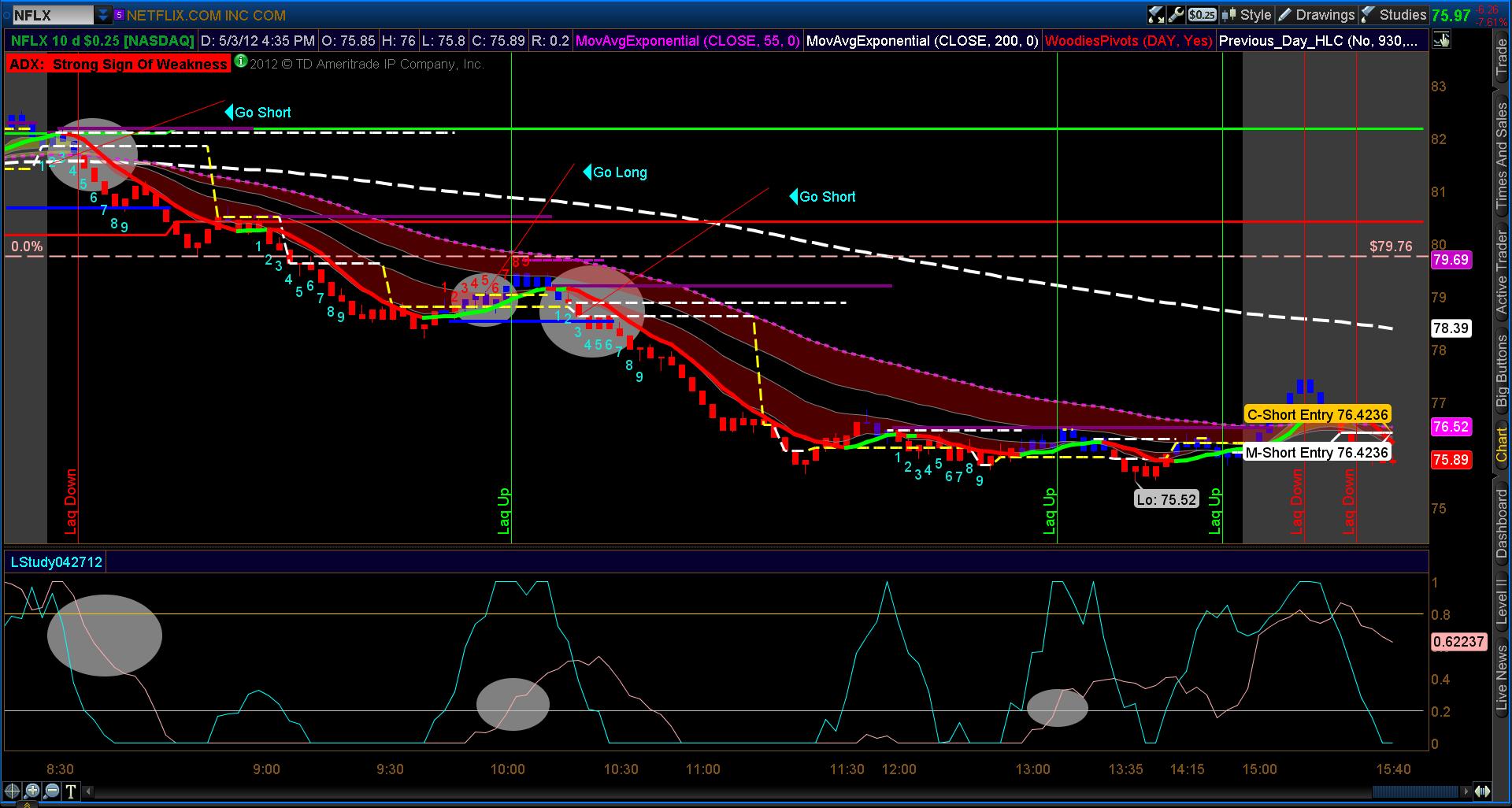Click the 75.97 last price display

point(1451,15)
